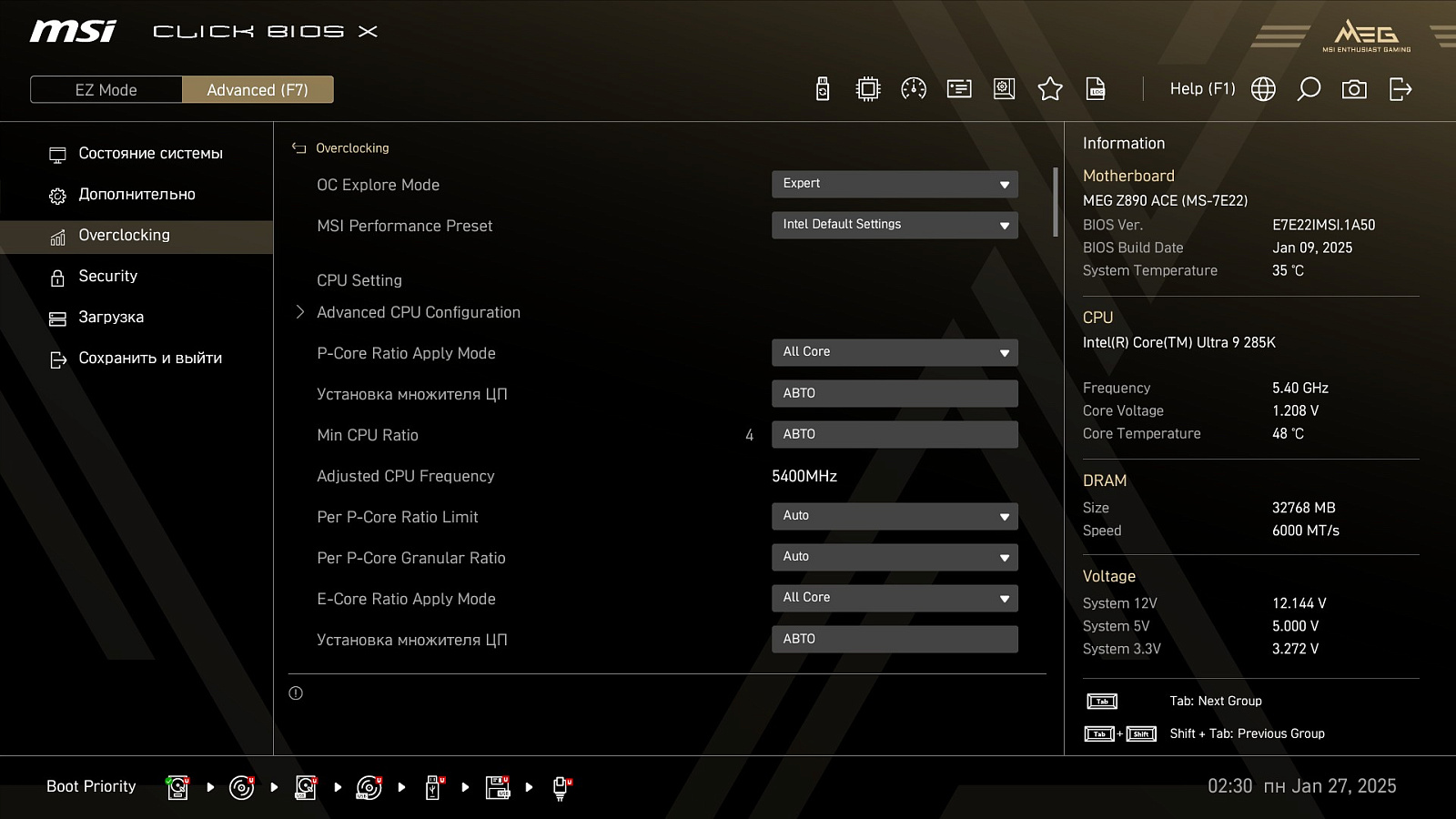Select the USB hard disk boot icon
Screen dimensions: 1456x819
pos(306,787)
